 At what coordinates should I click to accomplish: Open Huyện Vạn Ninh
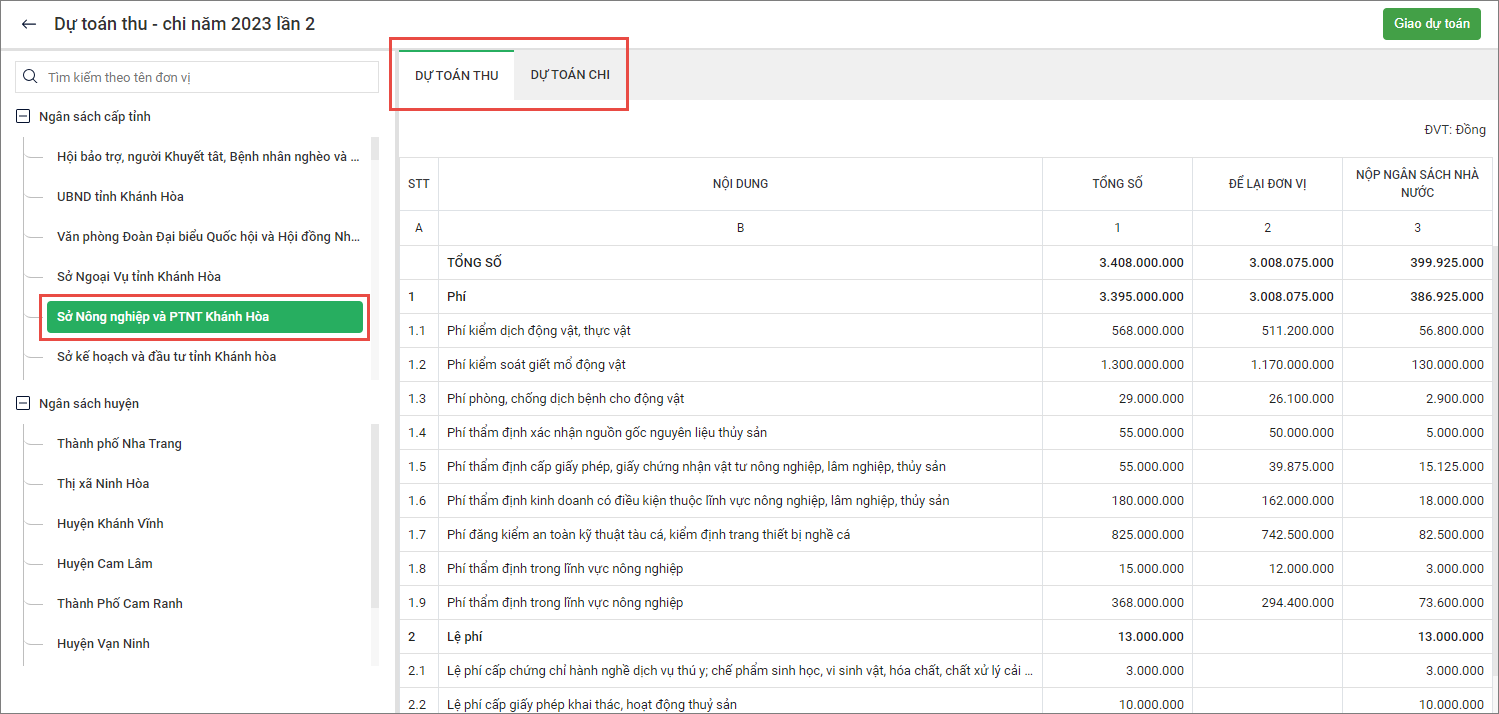tap(103, 644)
